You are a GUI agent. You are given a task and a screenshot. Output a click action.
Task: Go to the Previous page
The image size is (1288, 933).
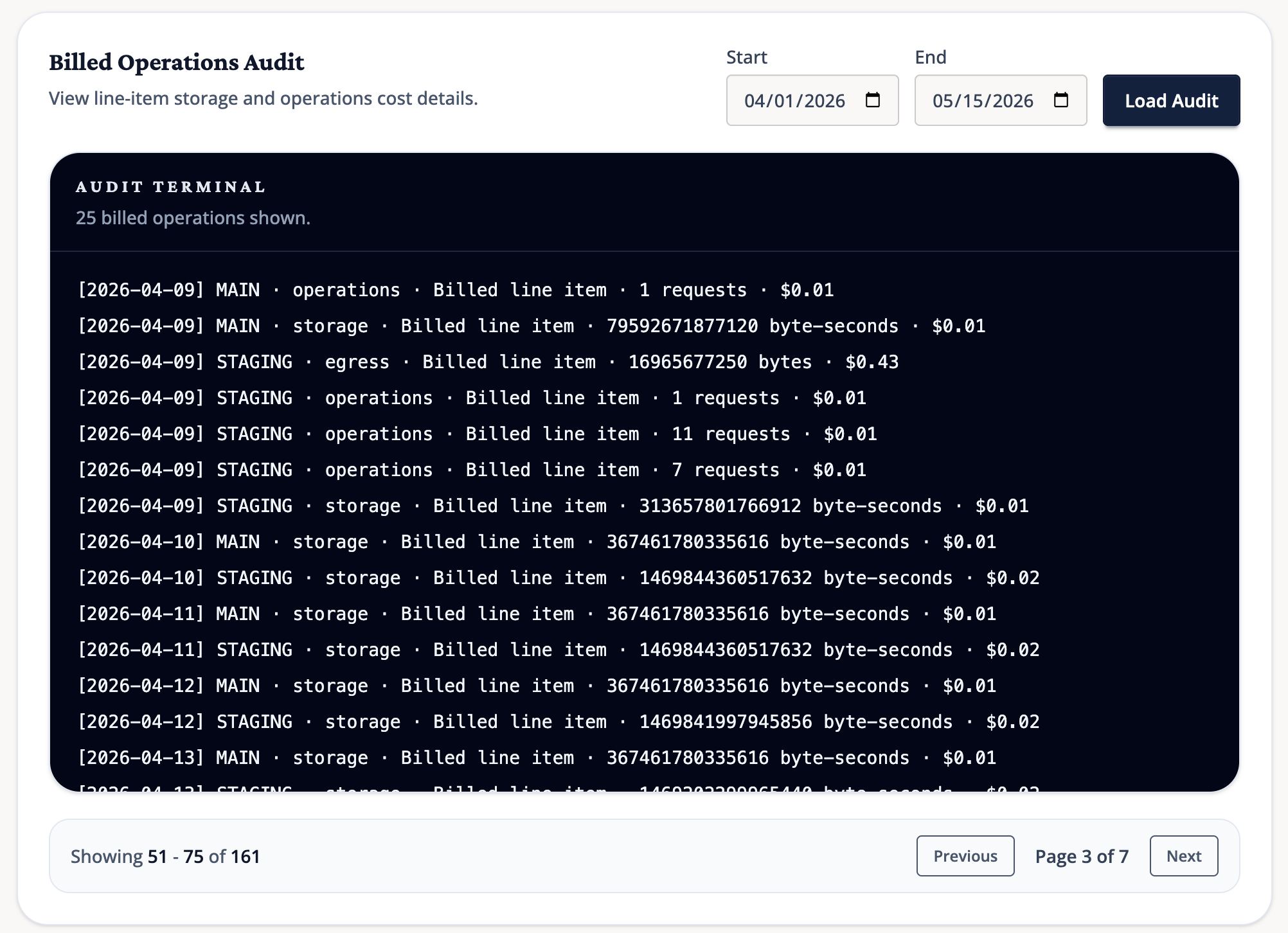(x=965, y=856)
